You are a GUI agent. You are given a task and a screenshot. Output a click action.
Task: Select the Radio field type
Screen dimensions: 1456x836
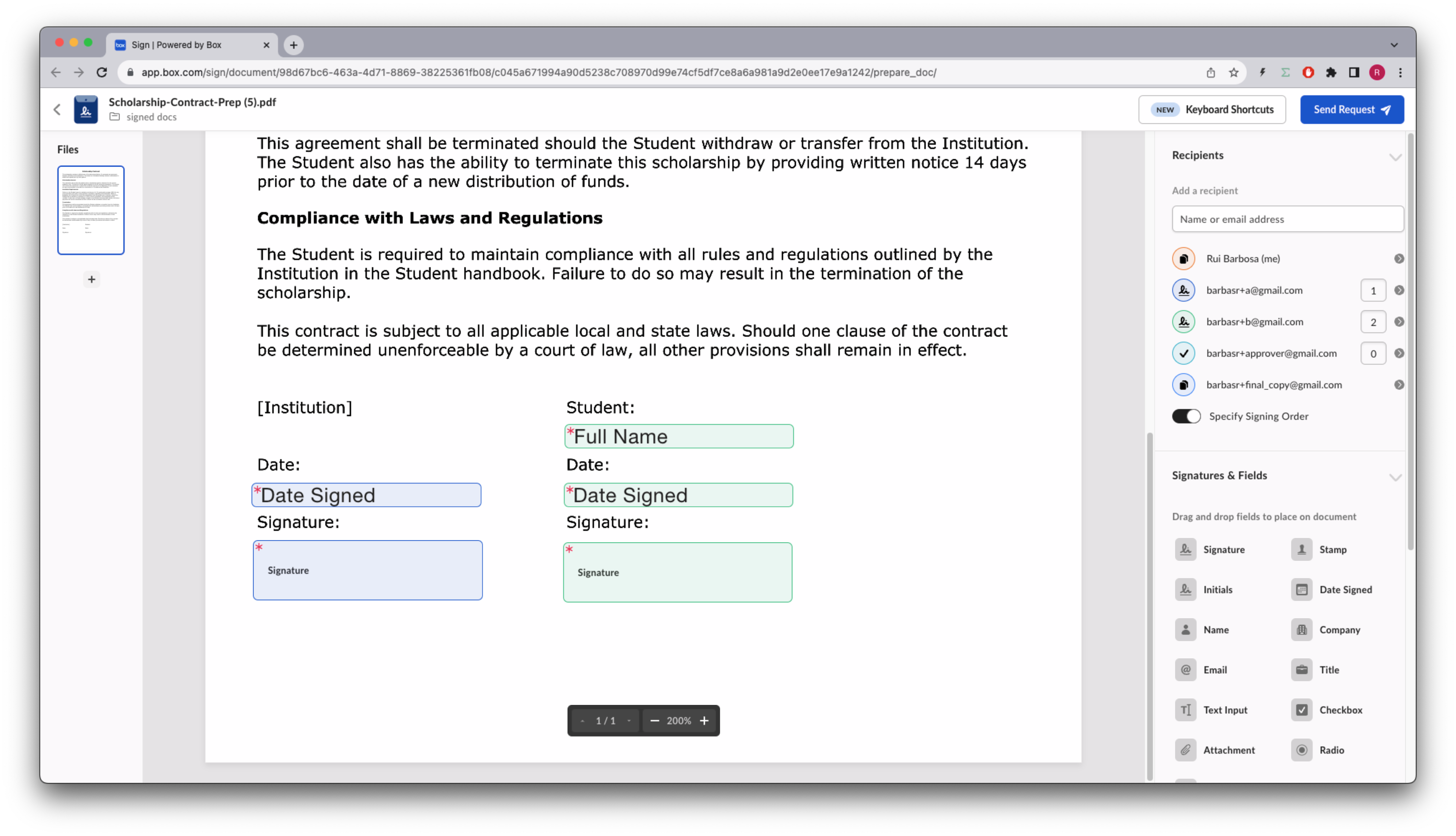(x=1302, y=750)
